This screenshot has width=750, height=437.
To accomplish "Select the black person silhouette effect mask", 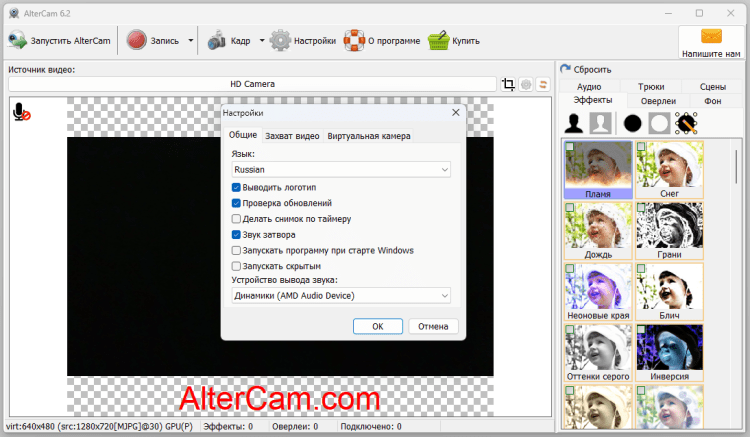I will pos(574,123).
